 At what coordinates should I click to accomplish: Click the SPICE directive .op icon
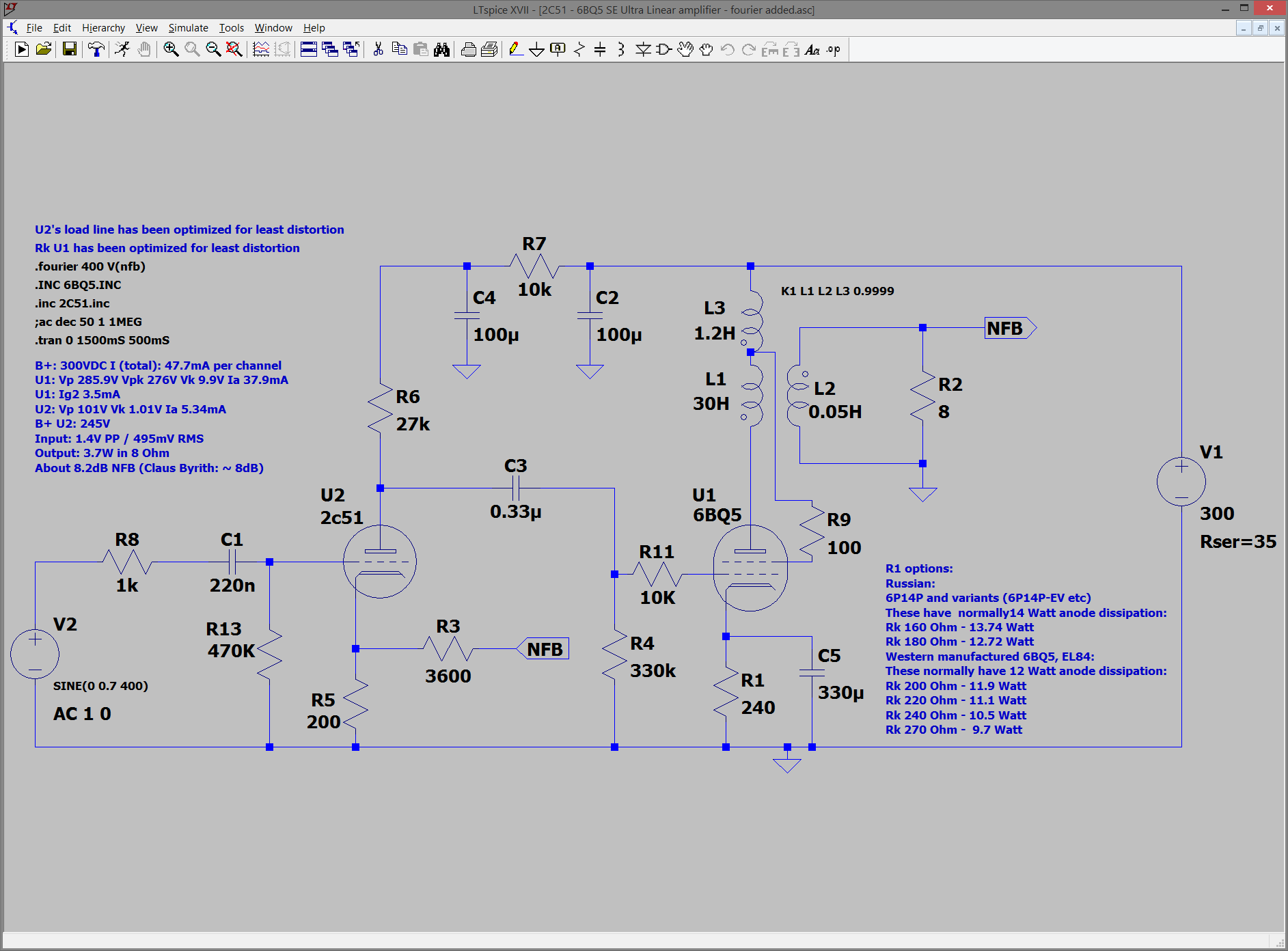tap(834, 49)
